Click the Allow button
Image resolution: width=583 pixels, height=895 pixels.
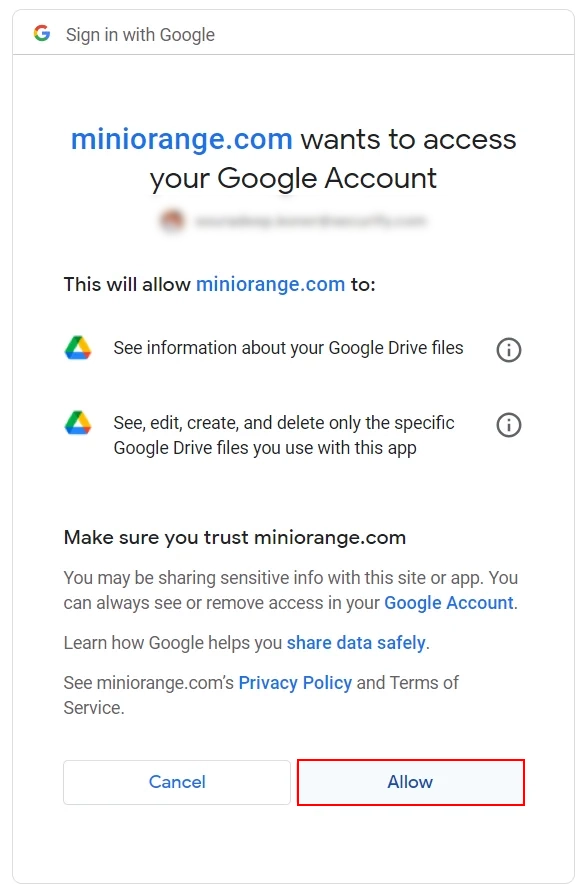tap(411, 782)
